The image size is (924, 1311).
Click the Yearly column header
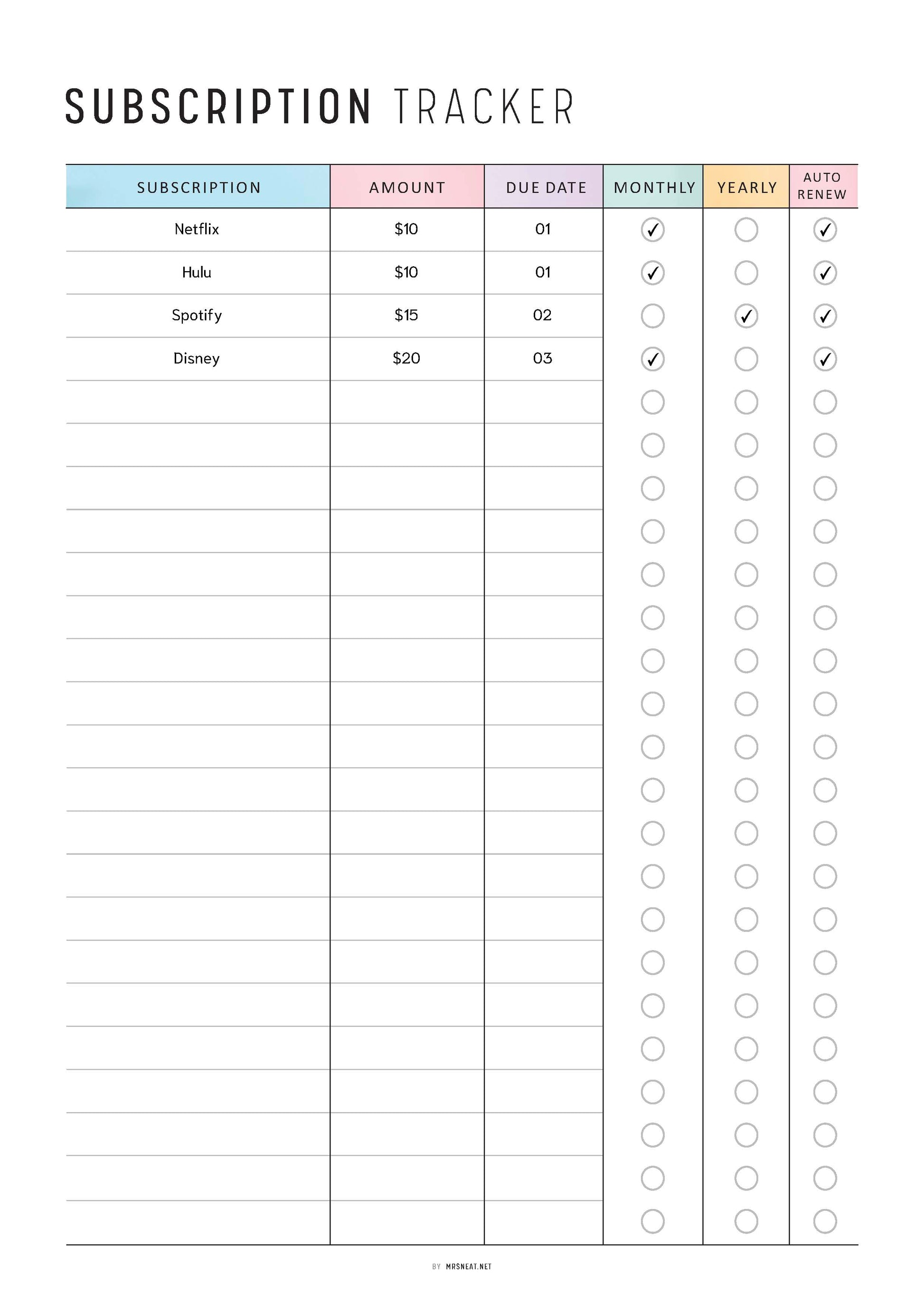(746, 187)
